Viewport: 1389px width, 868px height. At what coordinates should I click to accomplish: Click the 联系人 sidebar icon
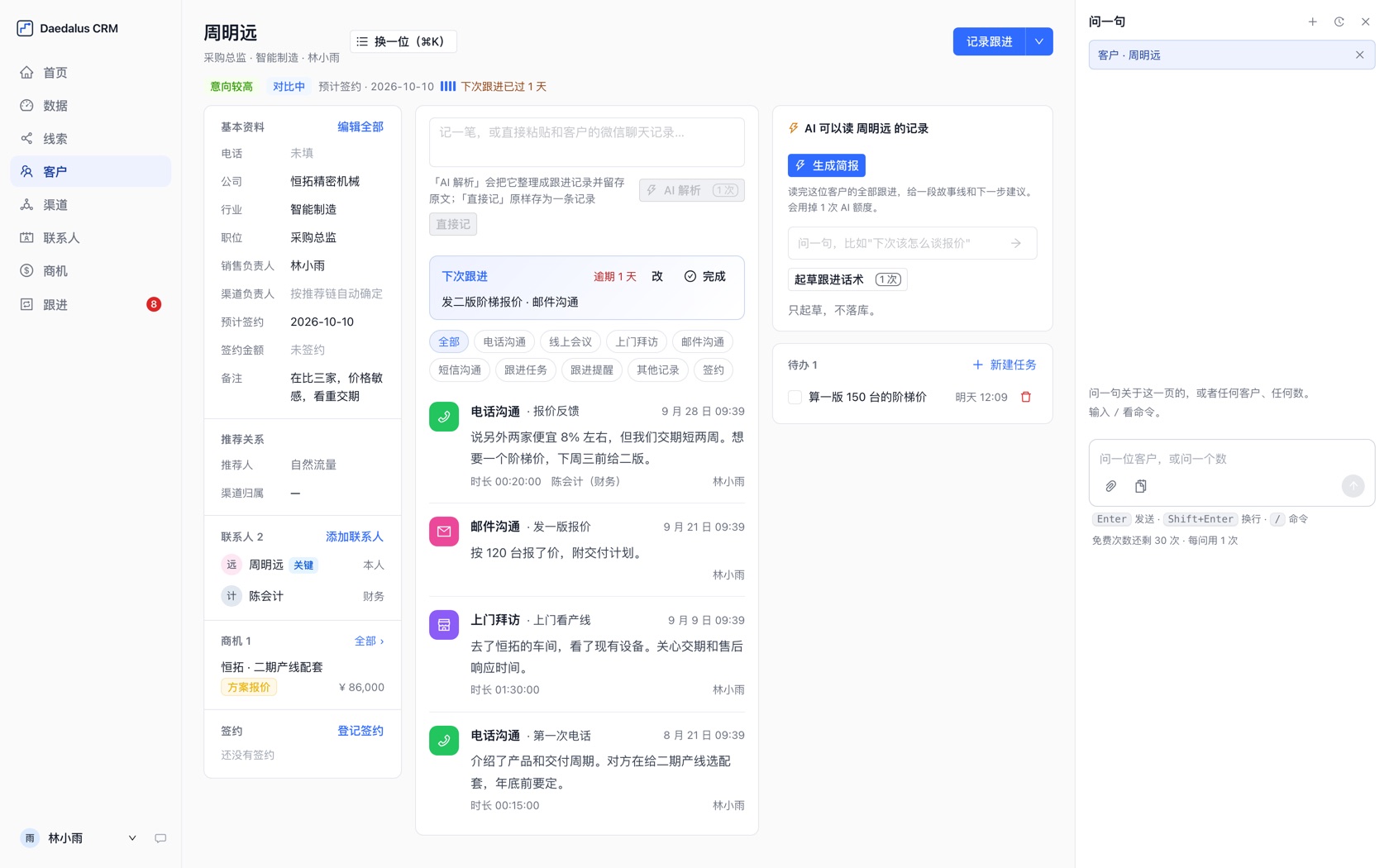[26, 238]
